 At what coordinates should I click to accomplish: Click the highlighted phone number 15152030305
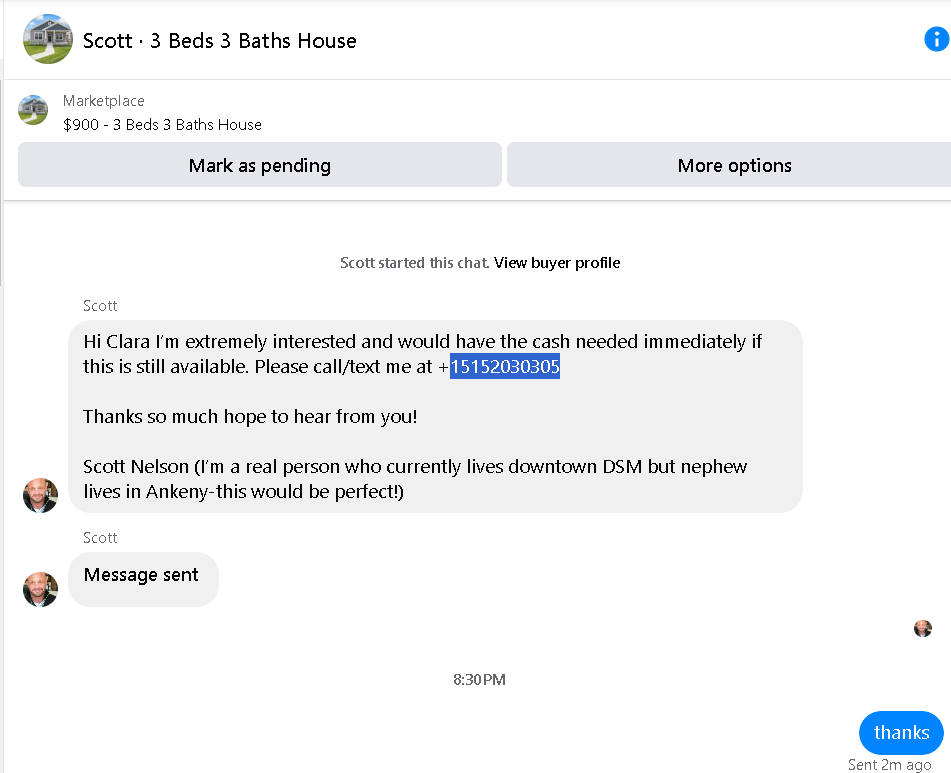click(505, 367)
